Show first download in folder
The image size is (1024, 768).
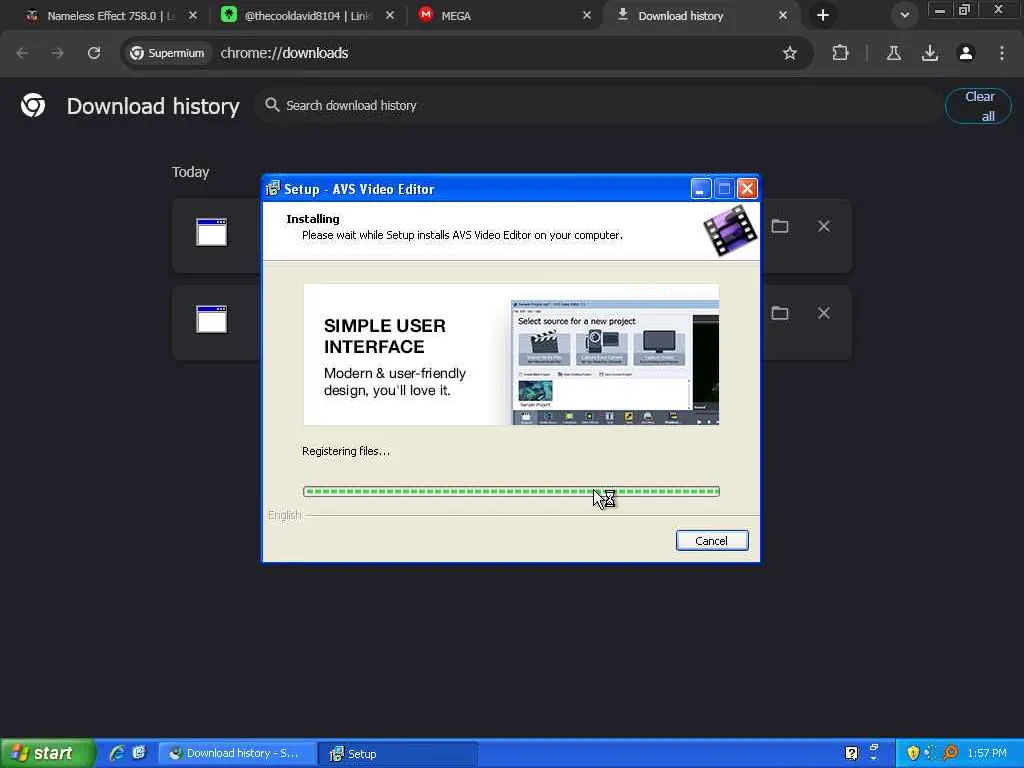click(x=780, y=227)
